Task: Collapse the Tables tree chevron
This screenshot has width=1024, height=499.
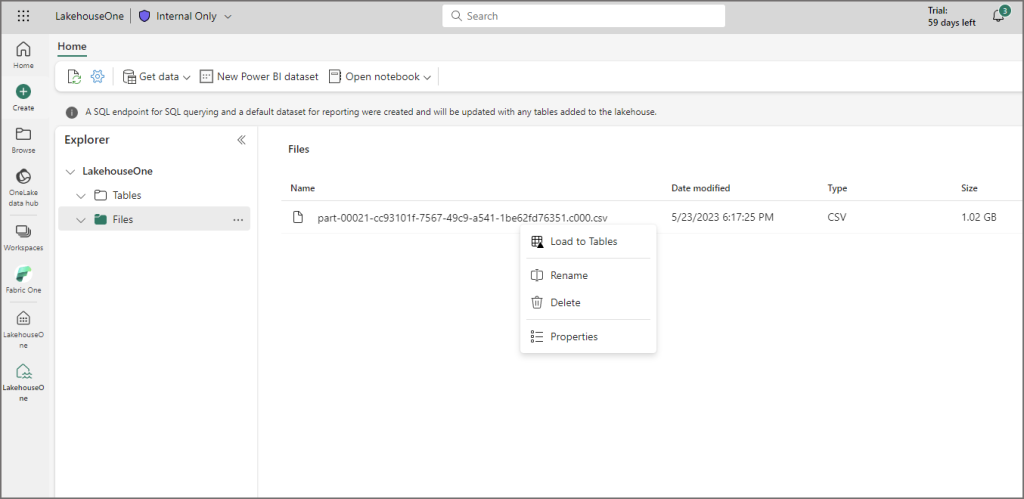Action: 81,195
